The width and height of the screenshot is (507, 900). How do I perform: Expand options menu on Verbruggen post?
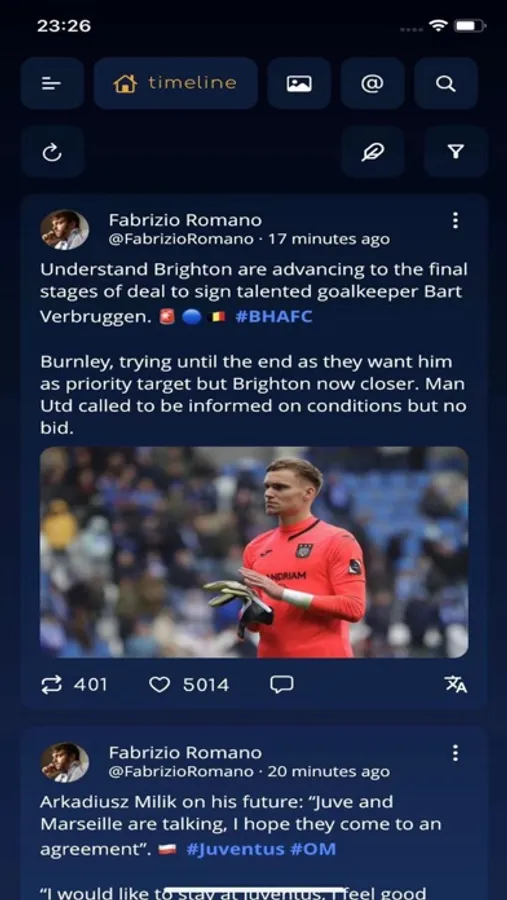point(455,220)
